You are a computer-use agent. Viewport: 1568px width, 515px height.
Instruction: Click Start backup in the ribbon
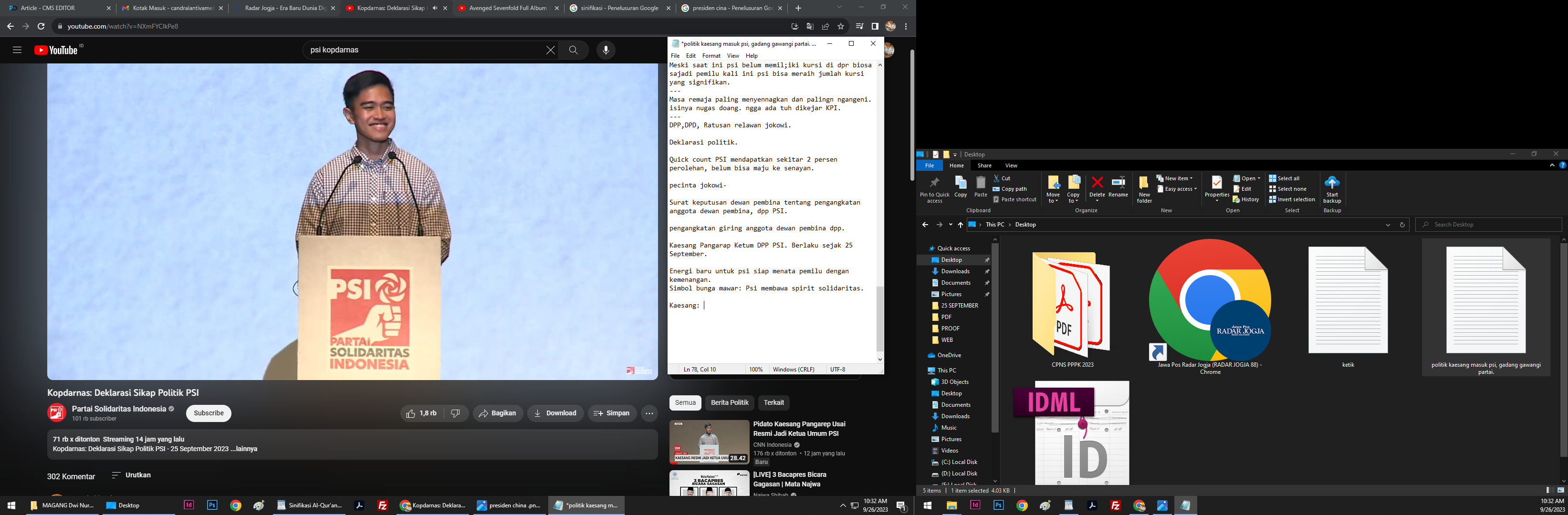tap(1332, 189)
